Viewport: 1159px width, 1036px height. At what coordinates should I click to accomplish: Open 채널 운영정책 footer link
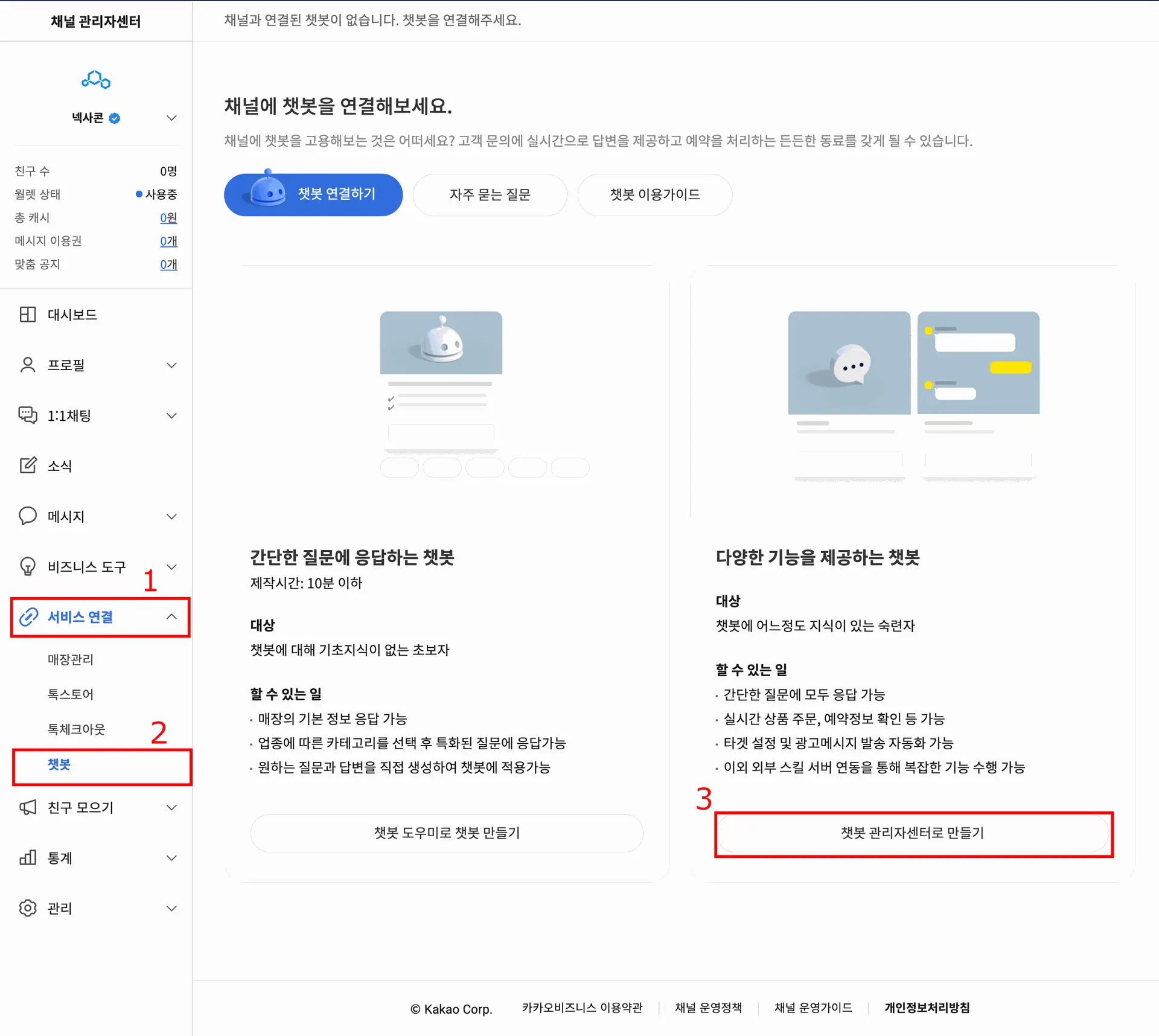pyautogui.click(x=708, y=1008)
